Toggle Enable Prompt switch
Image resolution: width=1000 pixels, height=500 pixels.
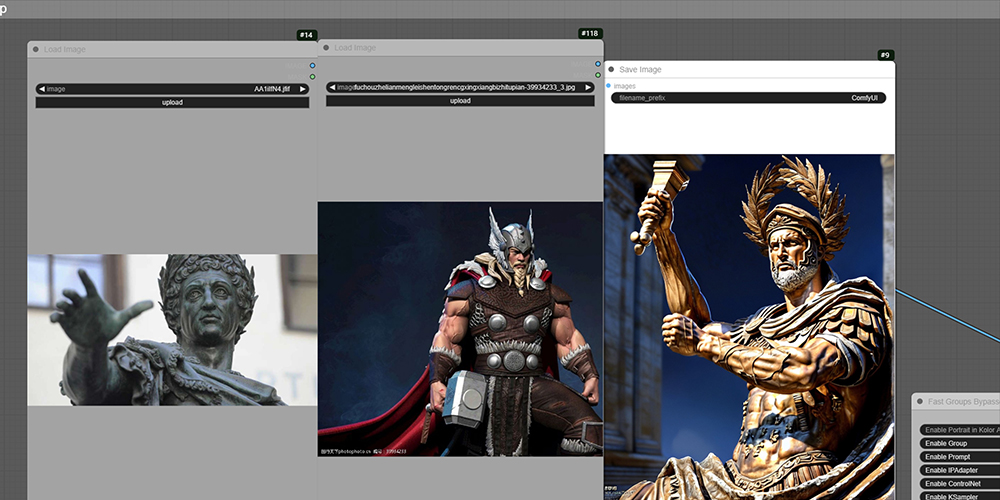coord(960,457)
